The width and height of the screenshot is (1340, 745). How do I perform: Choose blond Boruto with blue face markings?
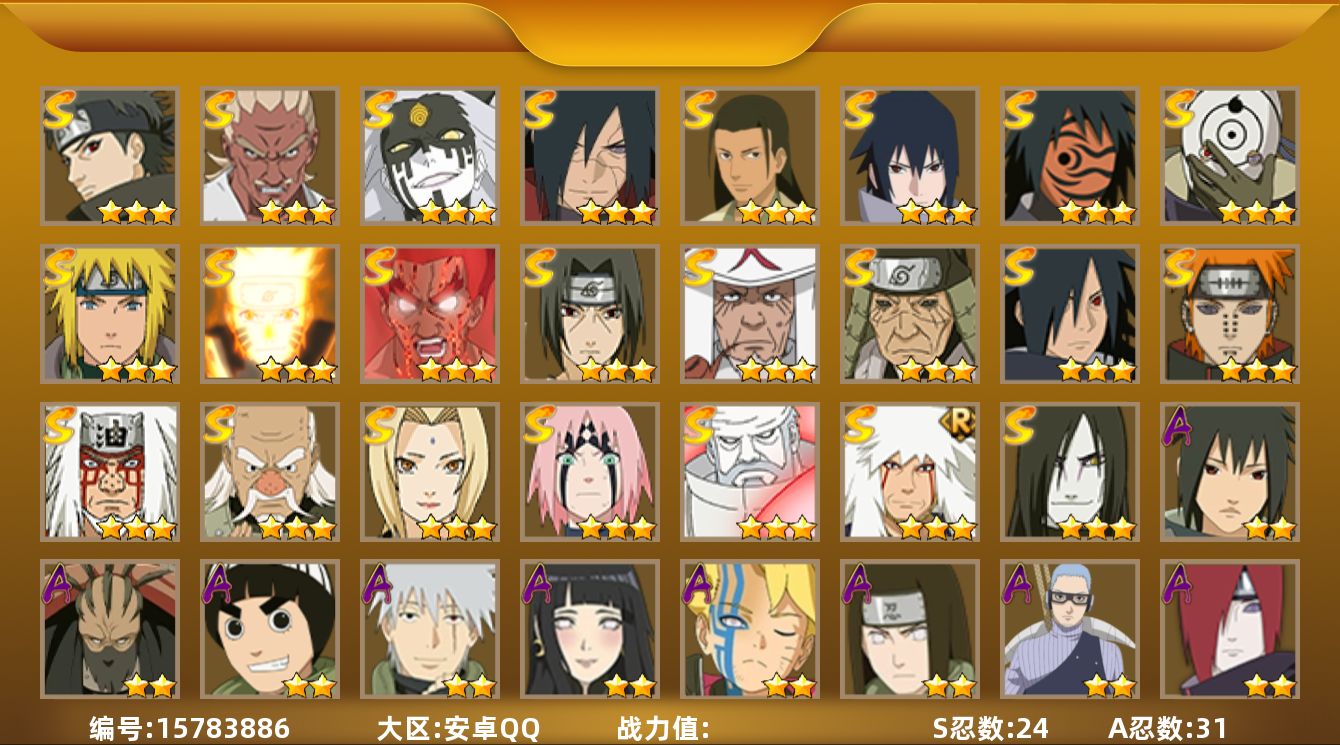point(750,629)
